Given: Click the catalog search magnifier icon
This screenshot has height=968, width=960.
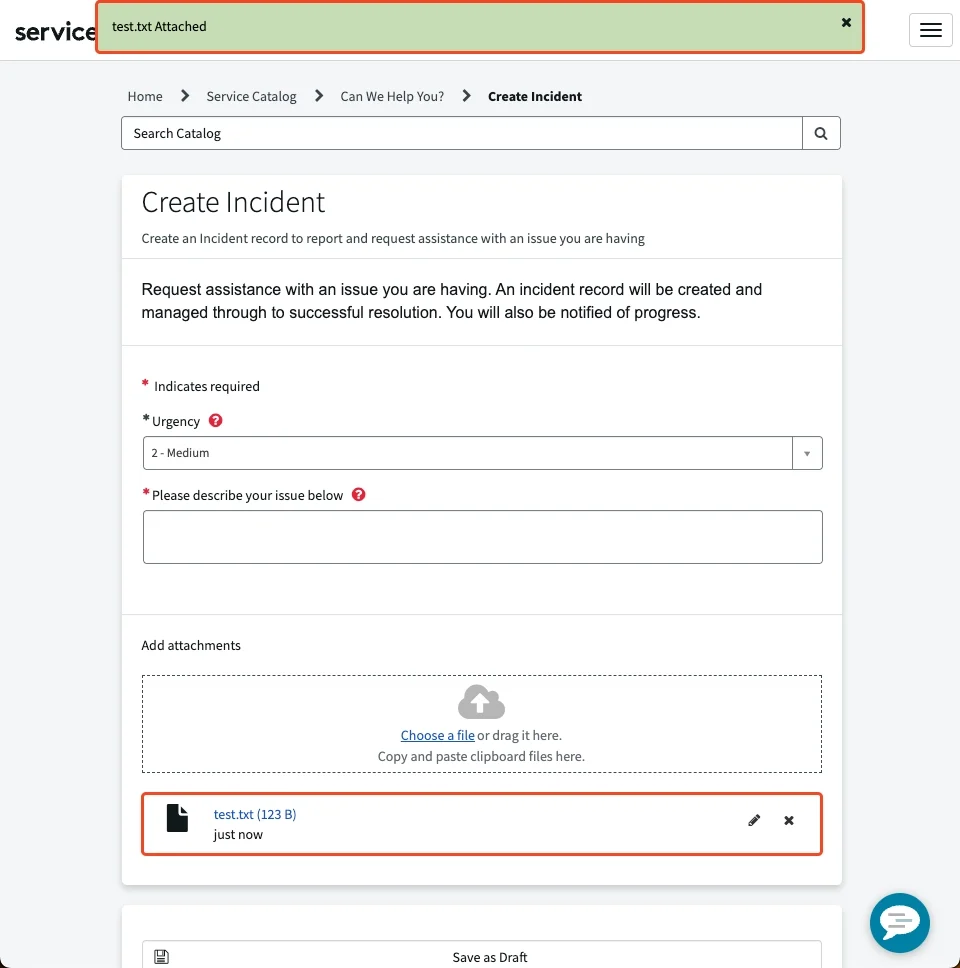Looking at the screenshot, I should 821,133.
